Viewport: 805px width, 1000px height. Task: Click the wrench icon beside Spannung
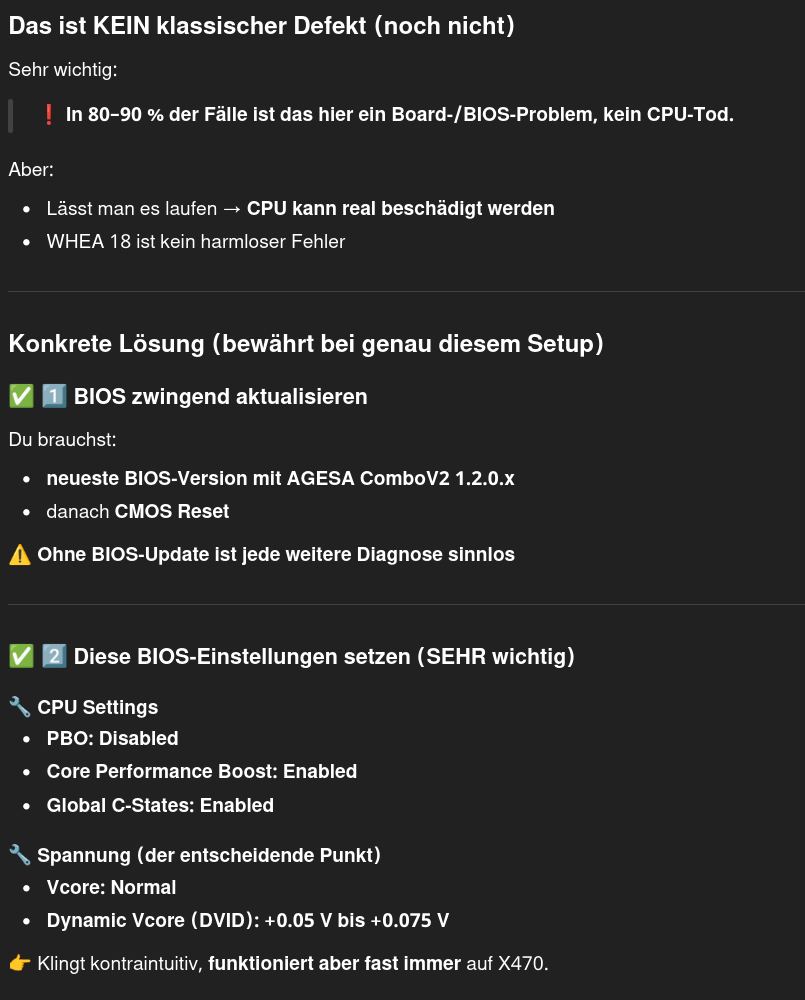tap(20, 855)
